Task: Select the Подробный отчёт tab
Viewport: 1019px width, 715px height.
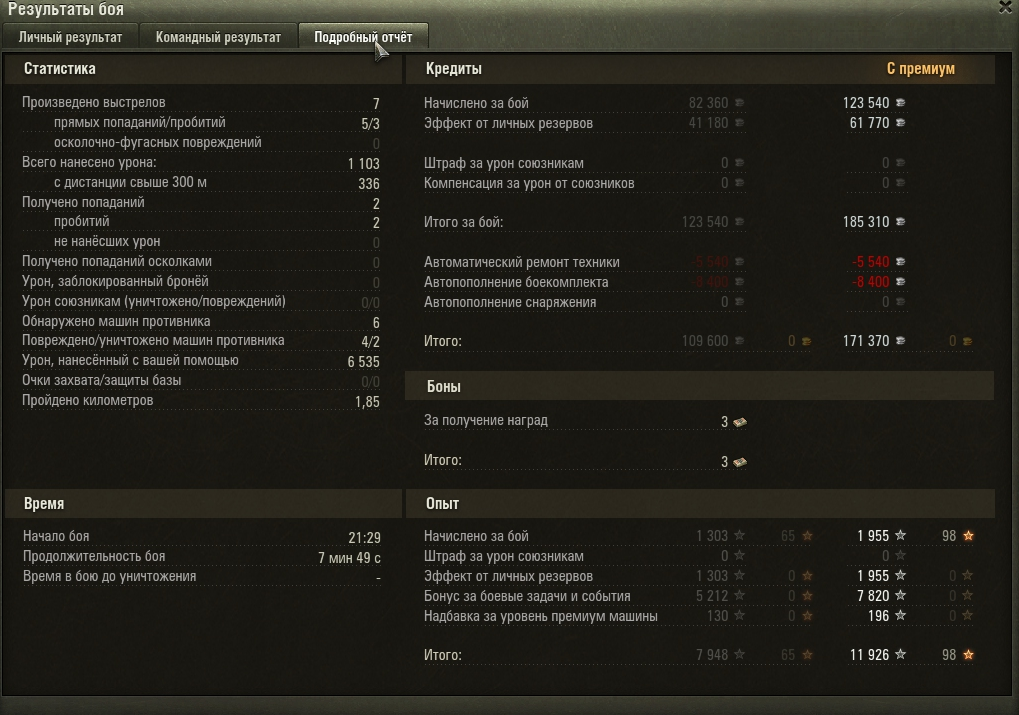Action: tap(363, 37)
